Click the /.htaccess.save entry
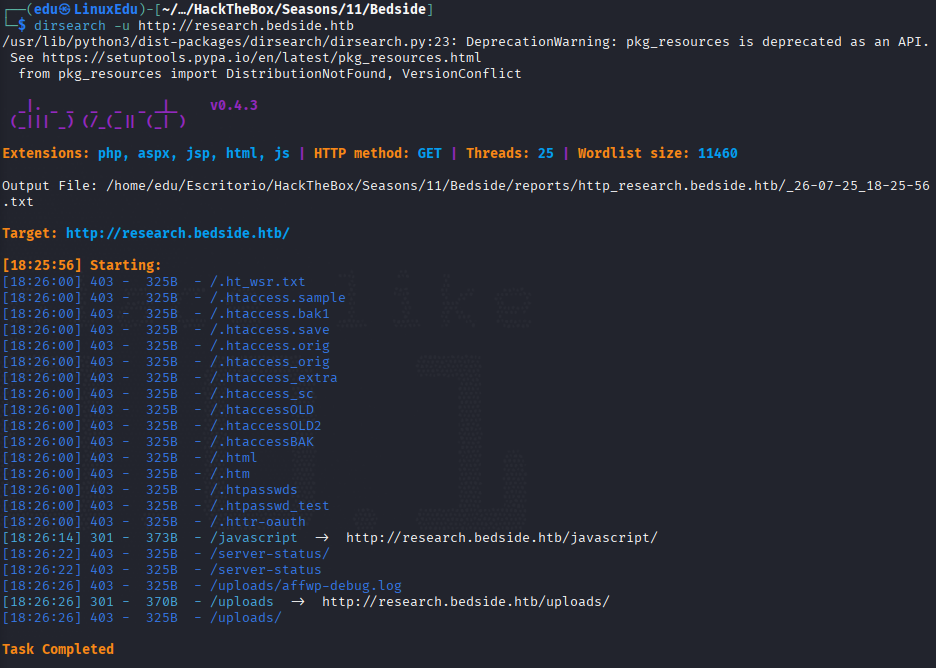Screen dimensions: 936x668 click(x=270, y=330)
